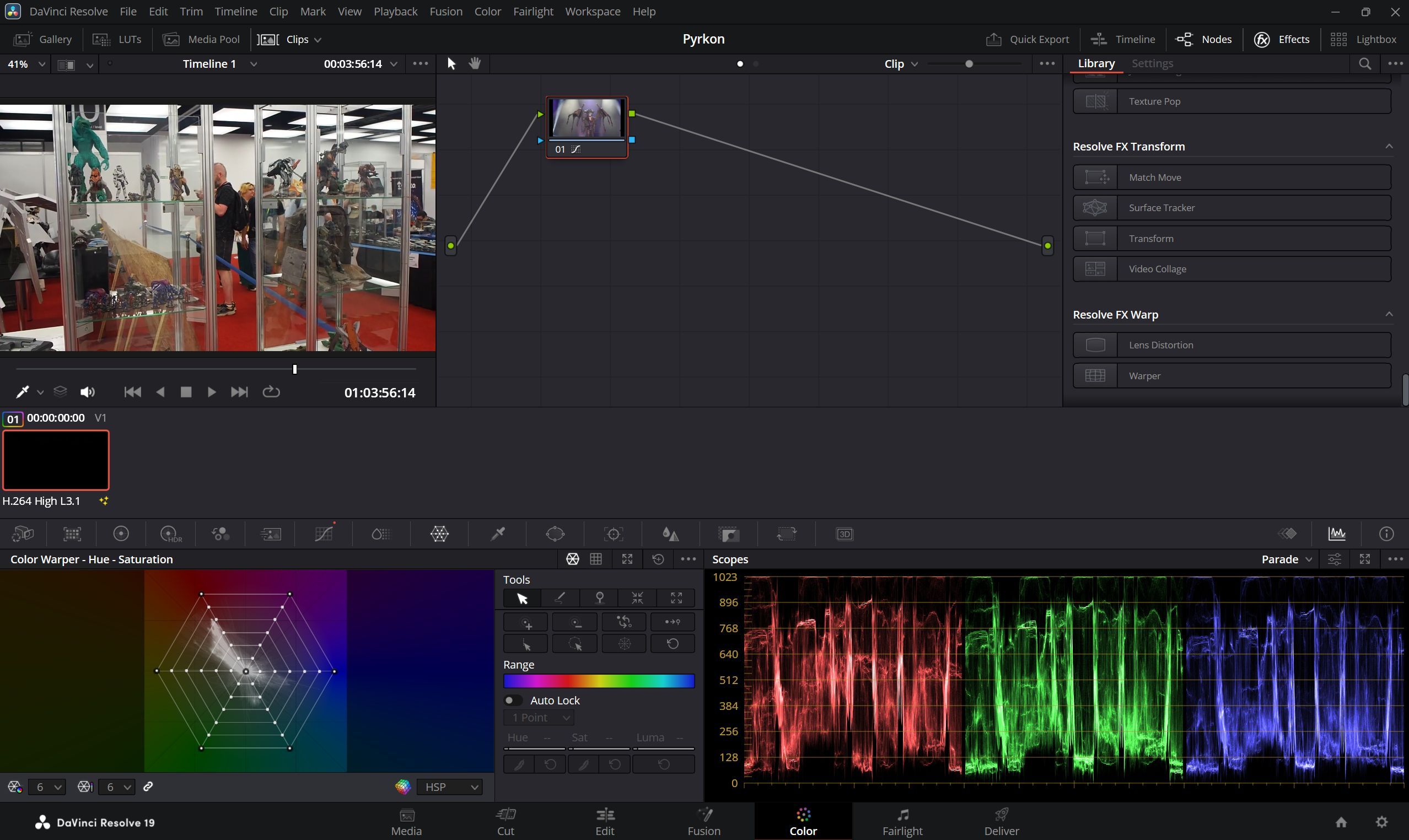The width and height of the screenshot is (1409, 840).
Task: Open the Tracker palette
Action: [613, 534]
